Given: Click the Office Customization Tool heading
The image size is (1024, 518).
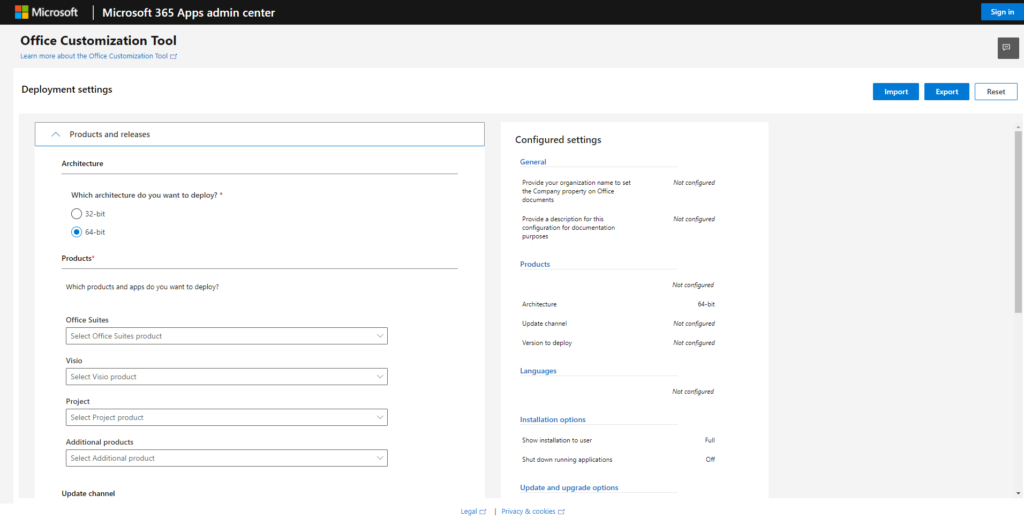Looking at the screenshot, I should coord(98,41).
